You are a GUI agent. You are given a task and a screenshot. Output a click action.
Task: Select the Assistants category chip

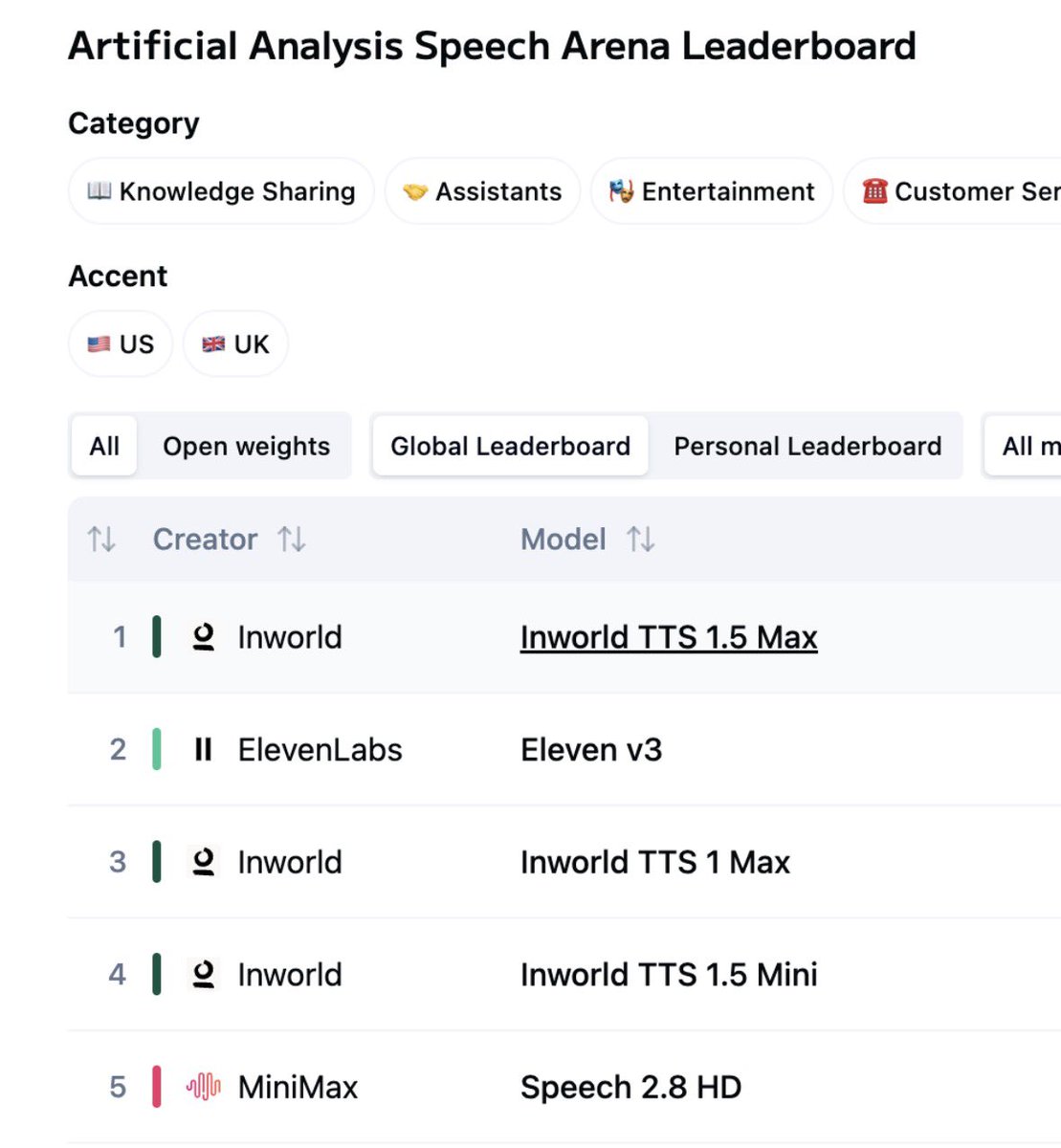(x=482, y=191)
